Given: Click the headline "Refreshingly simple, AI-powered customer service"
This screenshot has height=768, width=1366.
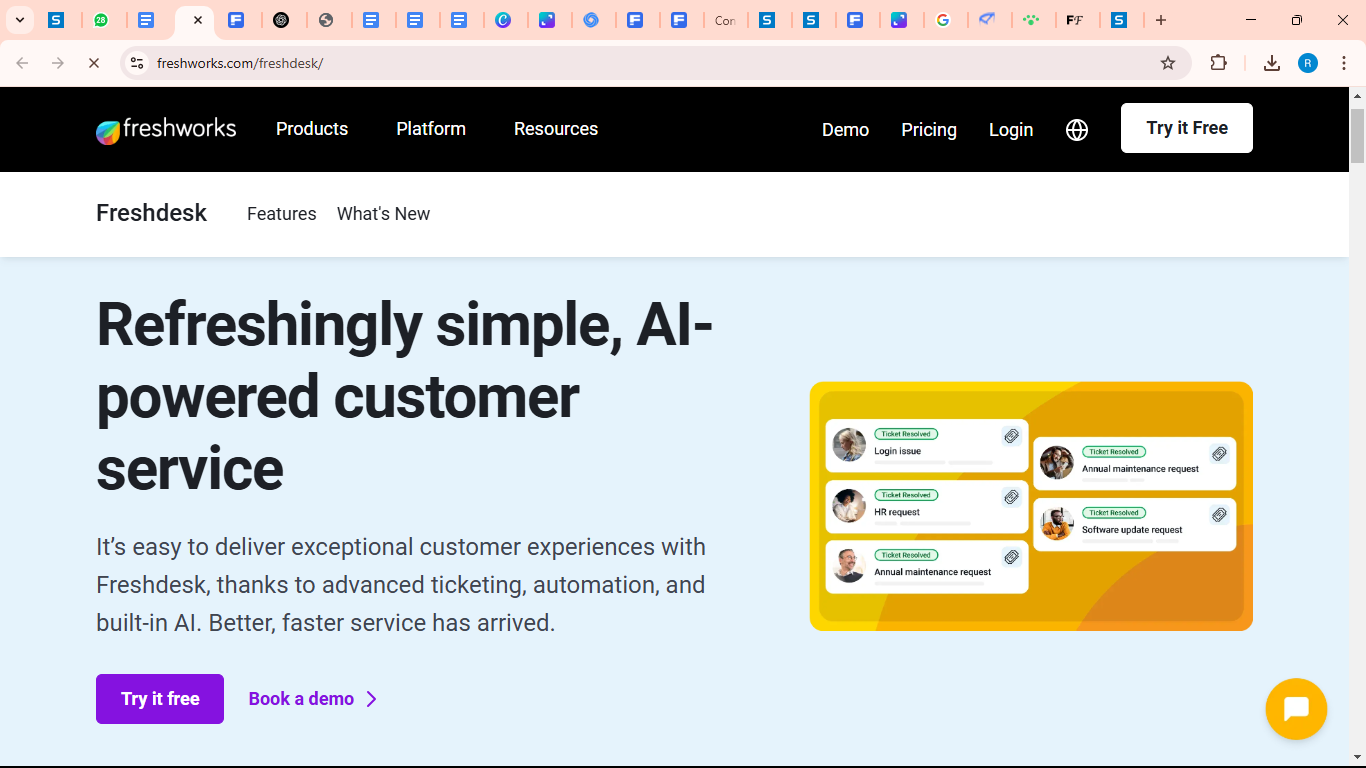Looking at the screenshot, I should pyautogui.click(x=405, y=396).
